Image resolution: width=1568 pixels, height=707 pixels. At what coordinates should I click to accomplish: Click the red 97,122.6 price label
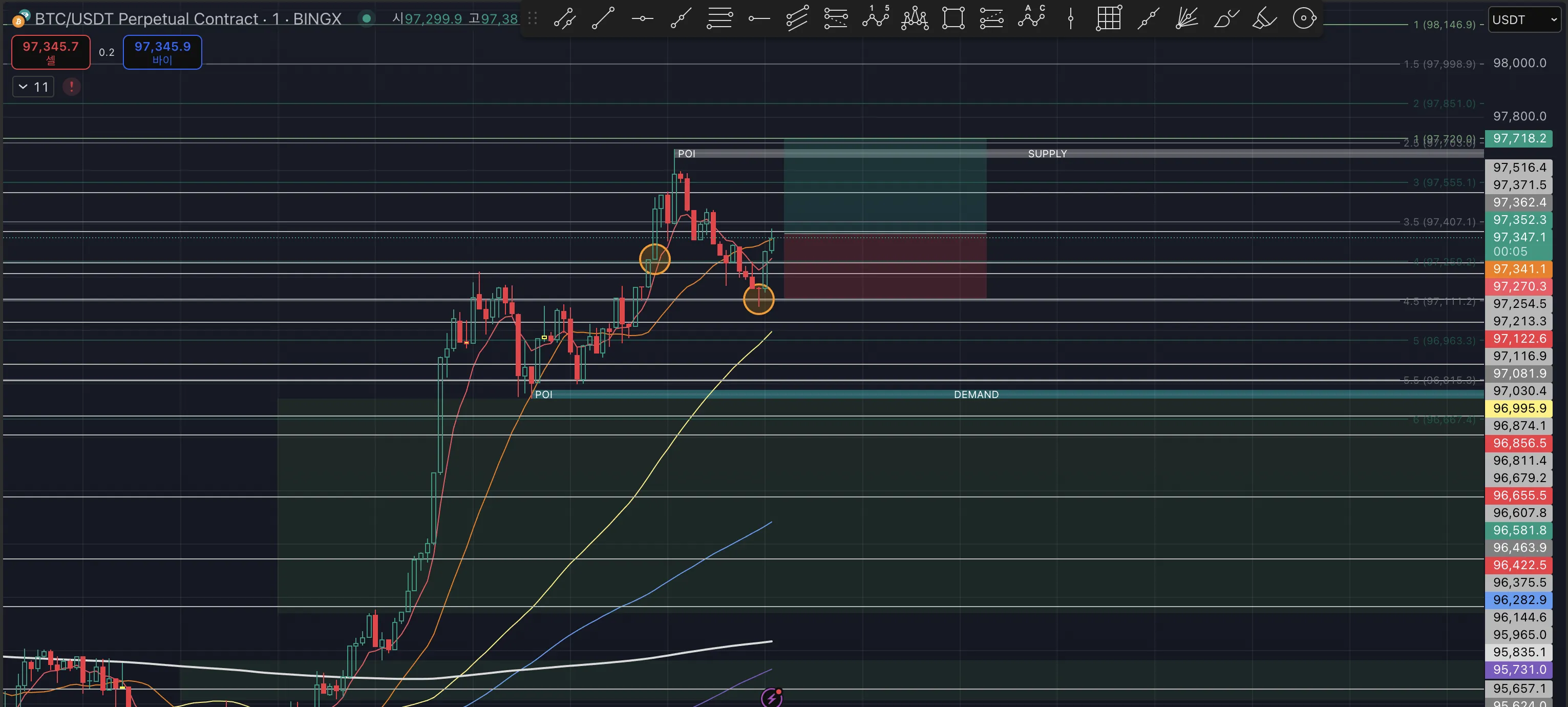click(1519, 339)
